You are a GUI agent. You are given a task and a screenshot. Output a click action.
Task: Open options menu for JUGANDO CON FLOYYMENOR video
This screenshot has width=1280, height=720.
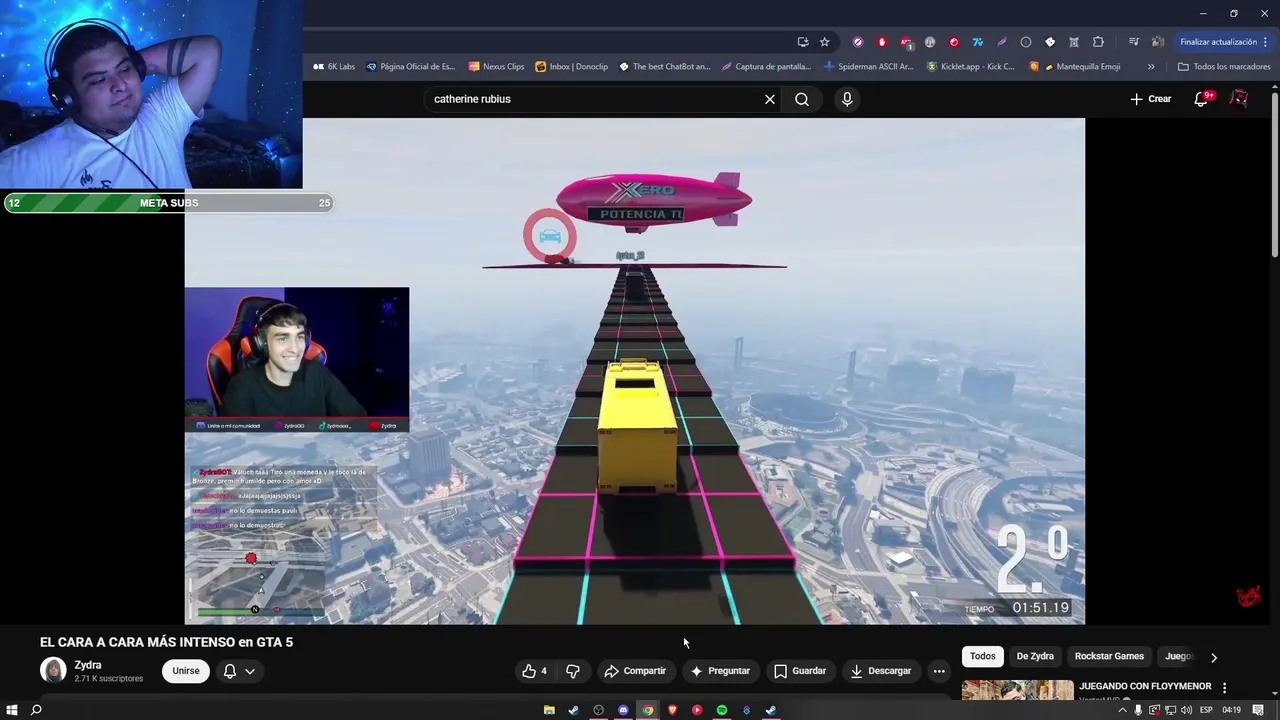1224,688
